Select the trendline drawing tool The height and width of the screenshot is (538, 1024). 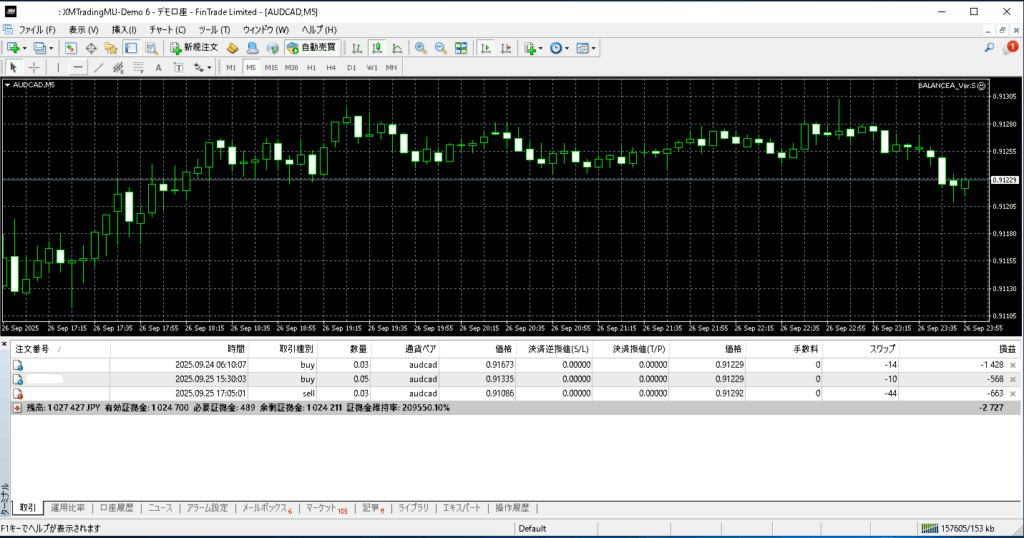click(98, 67)
